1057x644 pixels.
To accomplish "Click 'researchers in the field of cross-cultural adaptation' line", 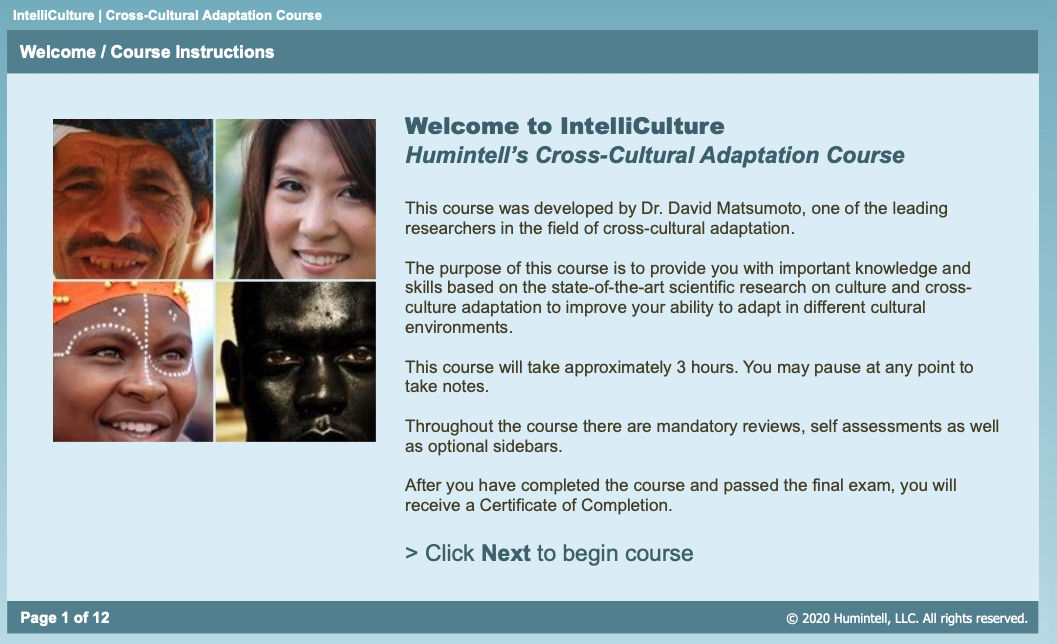I will tap(599, 229).
